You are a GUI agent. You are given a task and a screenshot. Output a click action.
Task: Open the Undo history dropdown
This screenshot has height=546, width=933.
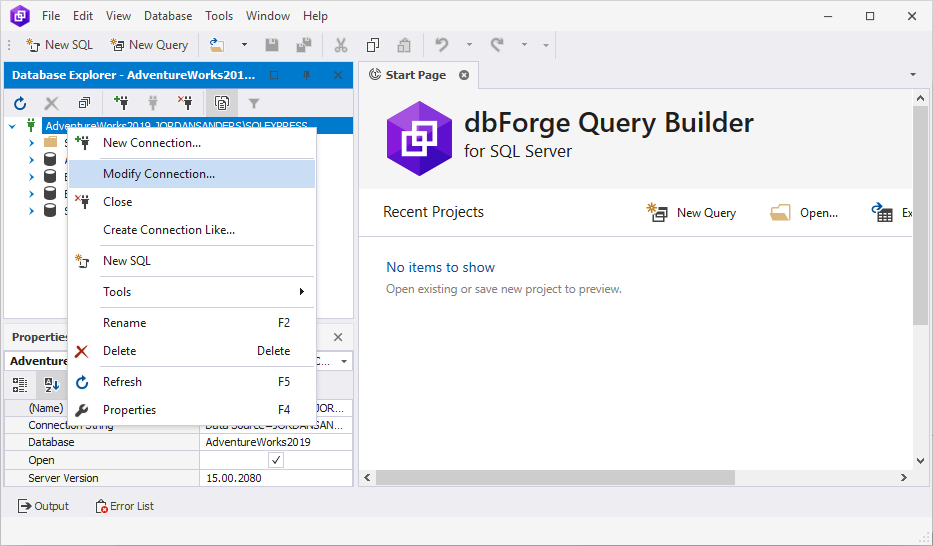click(469, 45)
